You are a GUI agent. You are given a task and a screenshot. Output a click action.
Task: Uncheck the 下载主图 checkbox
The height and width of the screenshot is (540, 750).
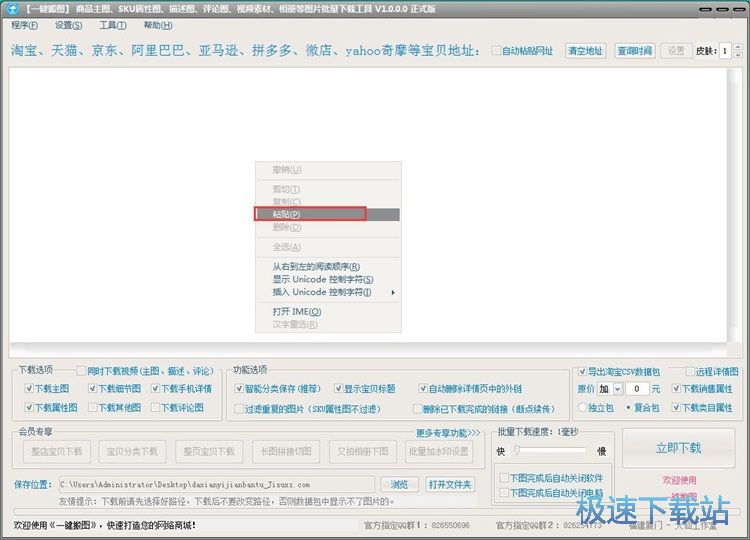tap(28, 389)
